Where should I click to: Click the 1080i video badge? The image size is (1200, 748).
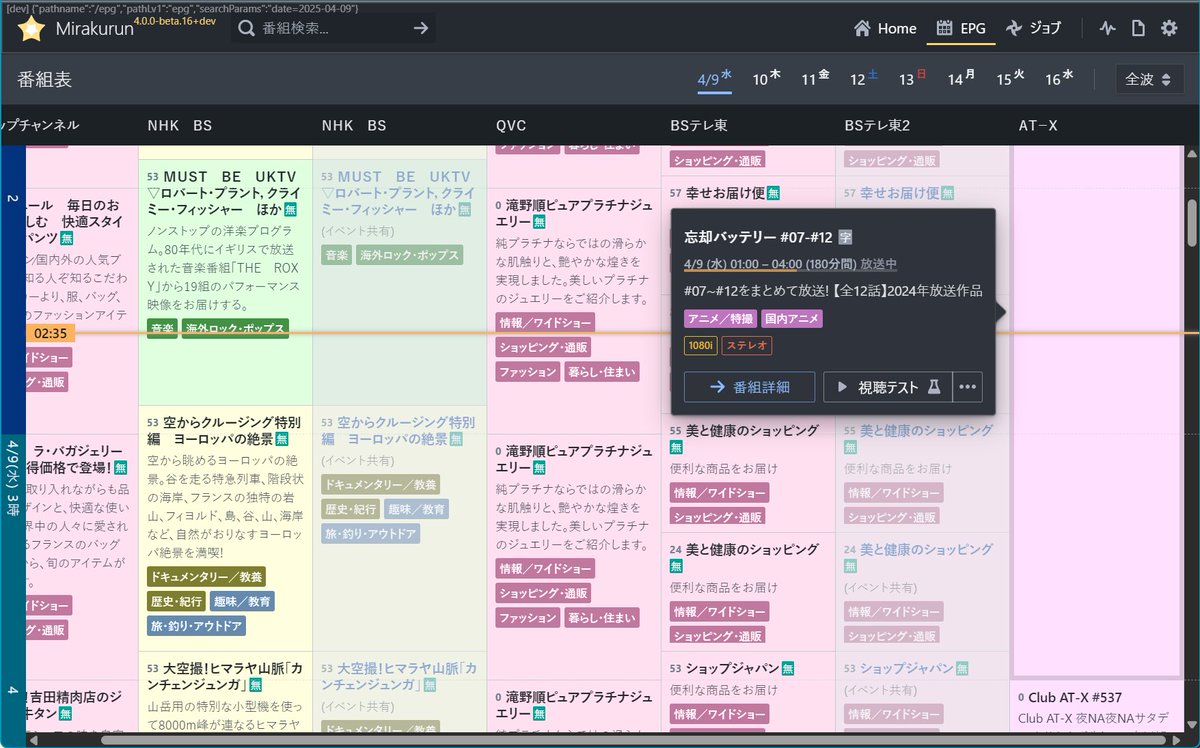(x=700, y=345)
